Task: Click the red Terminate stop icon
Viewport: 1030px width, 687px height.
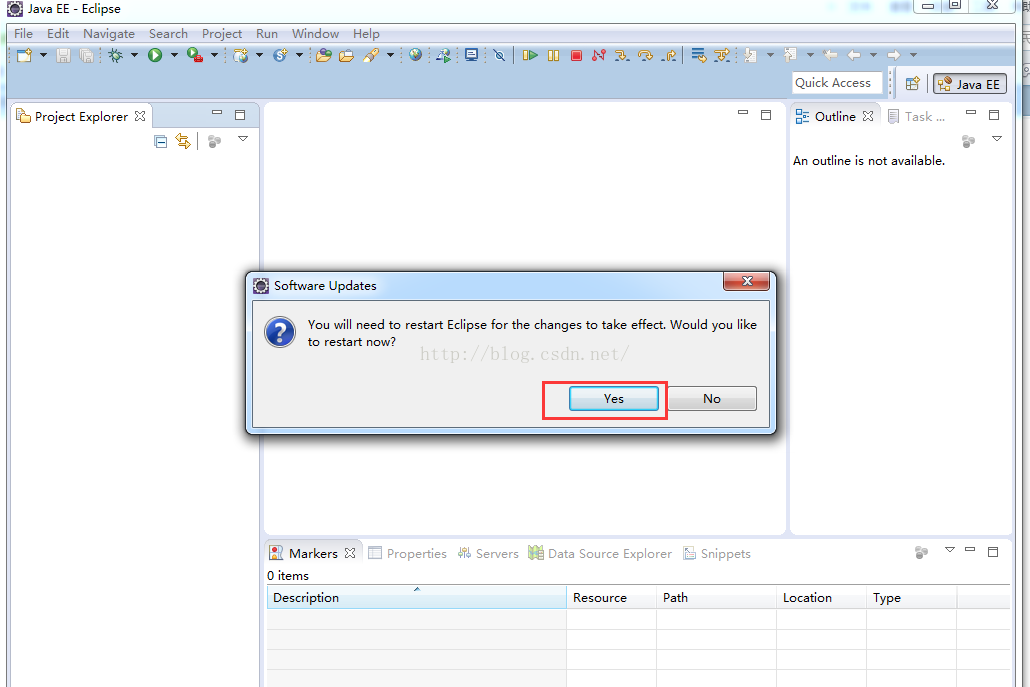Action: click(x=576, y=55)
